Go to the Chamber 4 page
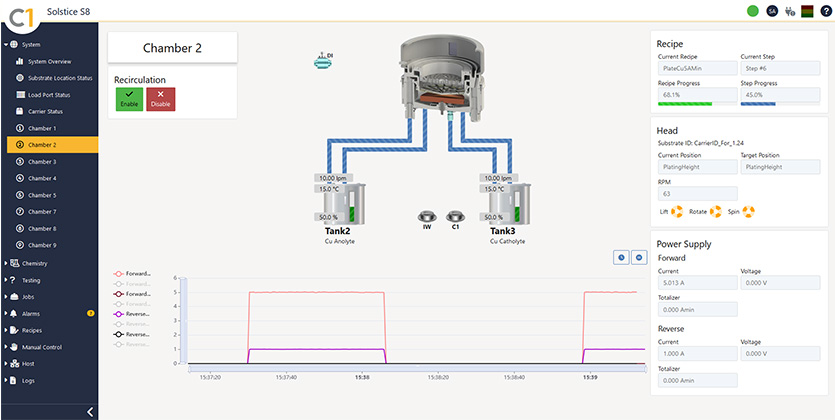 click(52, 178)
